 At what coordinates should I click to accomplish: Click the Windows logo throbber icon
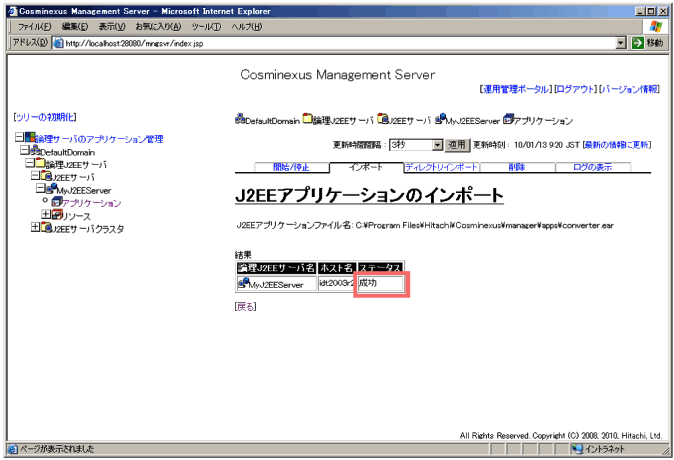coord(656,27)
